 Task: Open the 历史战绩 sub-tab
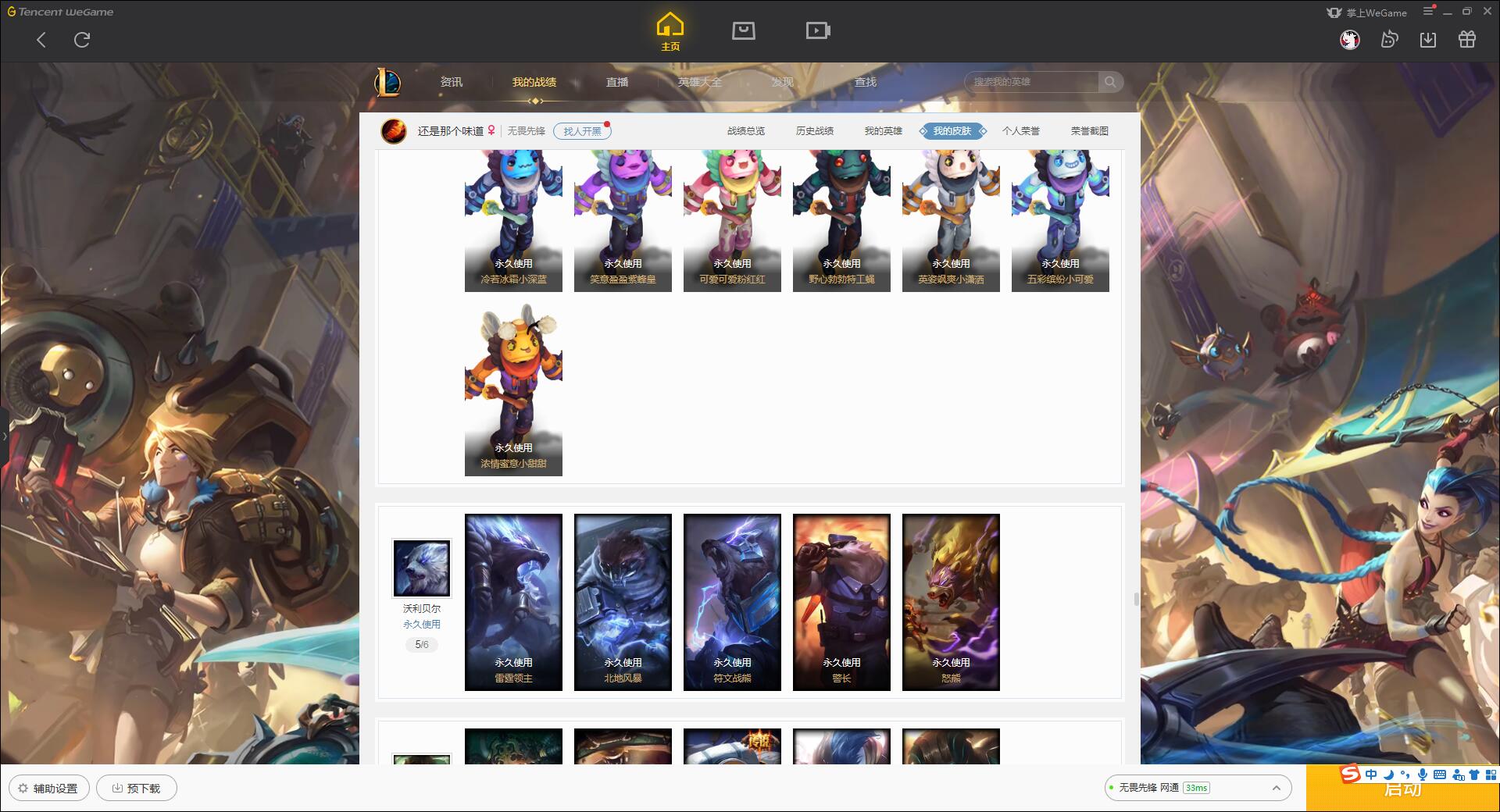815,131
